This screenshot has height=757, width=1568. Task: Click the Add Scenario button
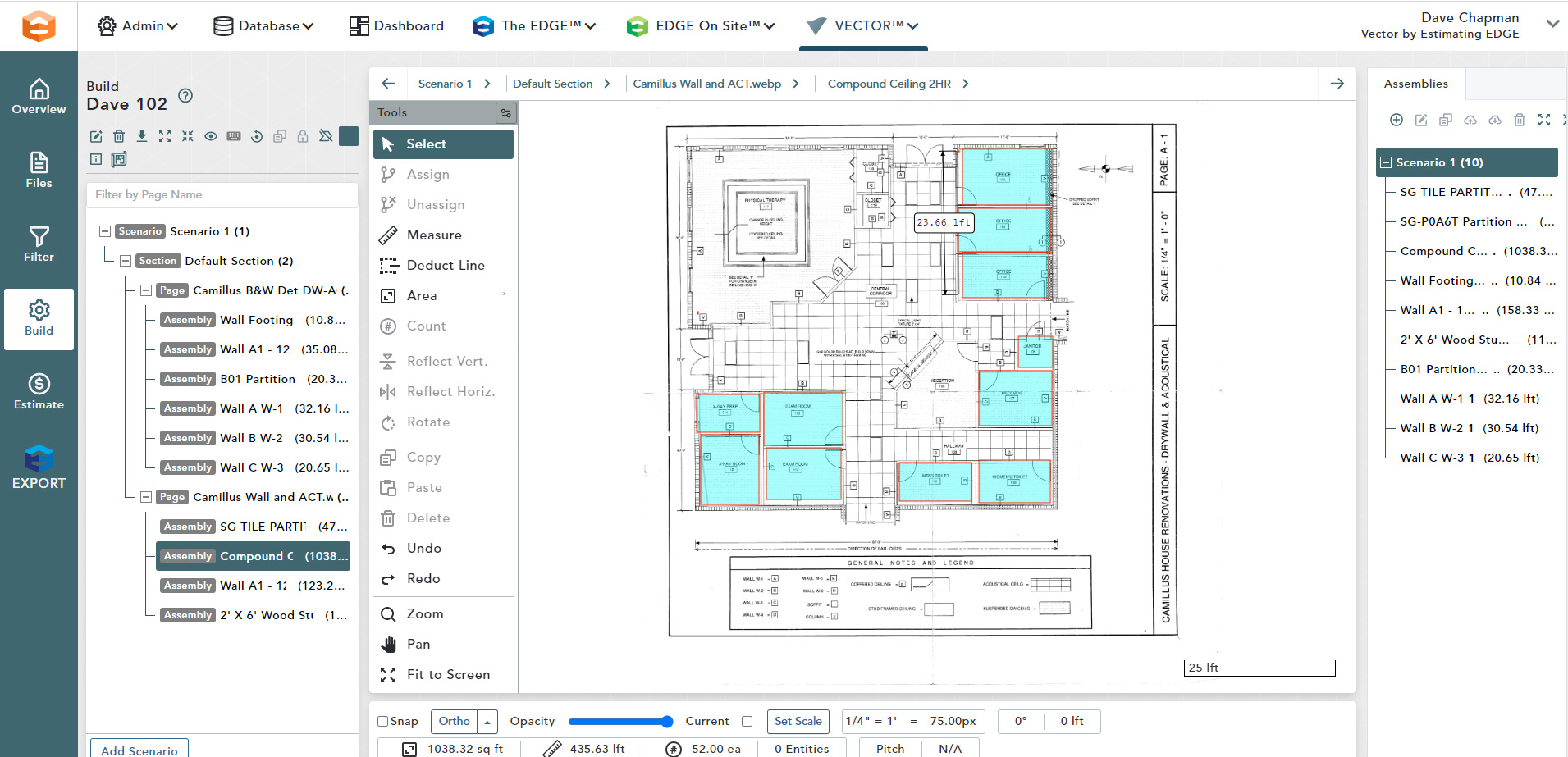[139, 750]
